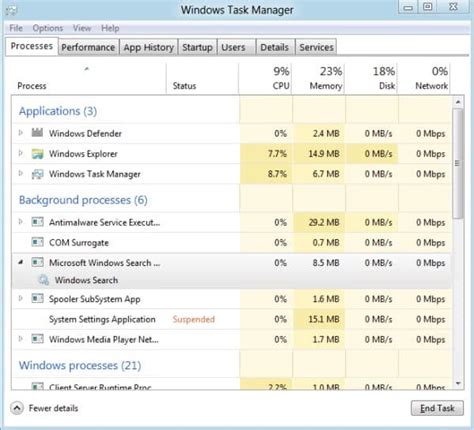The width and height of the screenshot is (474, 430).
Task: Click the Windows Explorer folder icon
Action: pos(37,154)
